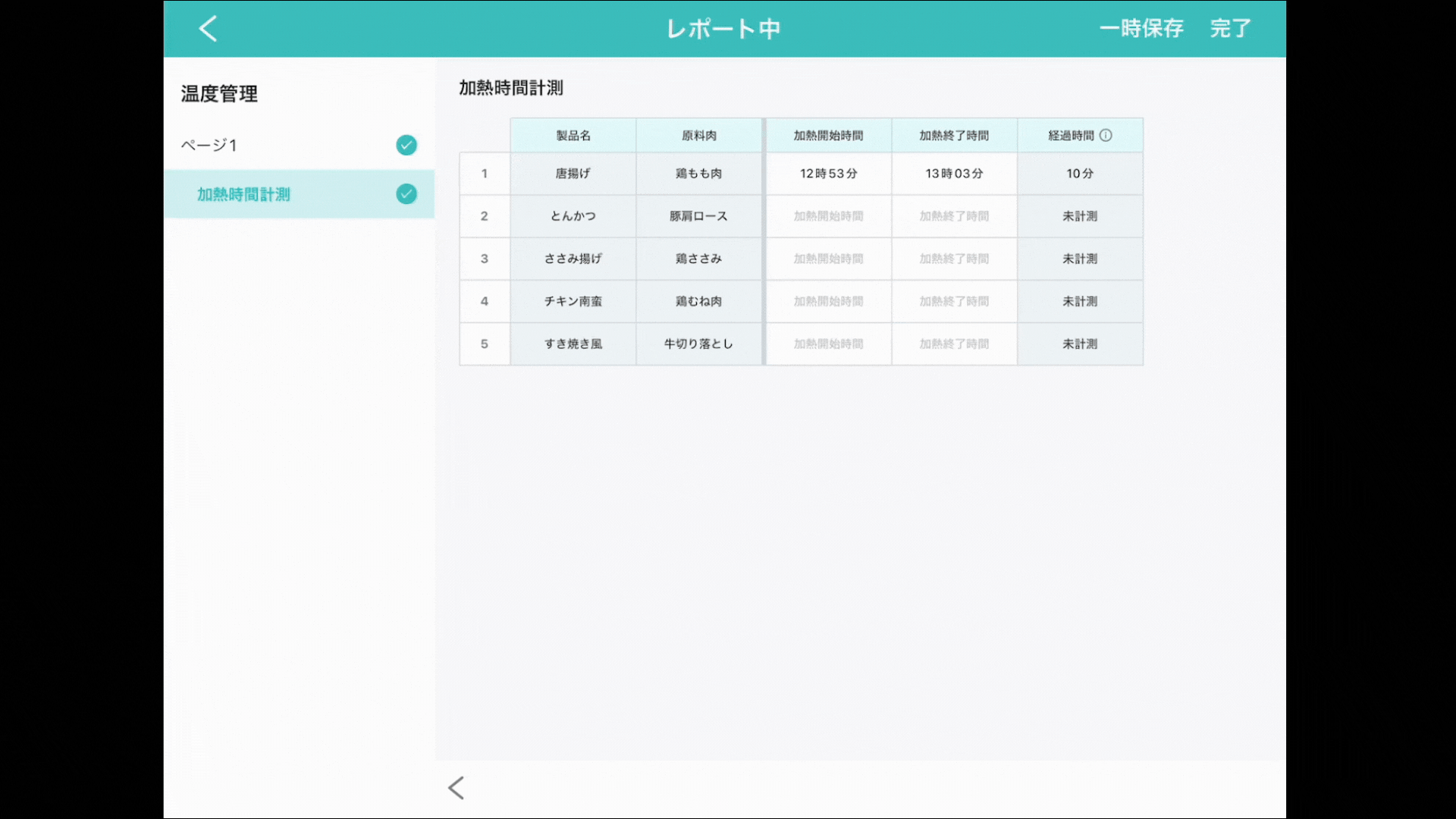Click the info icon next to 経過時間
This screenshot has width=1456, height=819.
click(x=1106, y=135)
